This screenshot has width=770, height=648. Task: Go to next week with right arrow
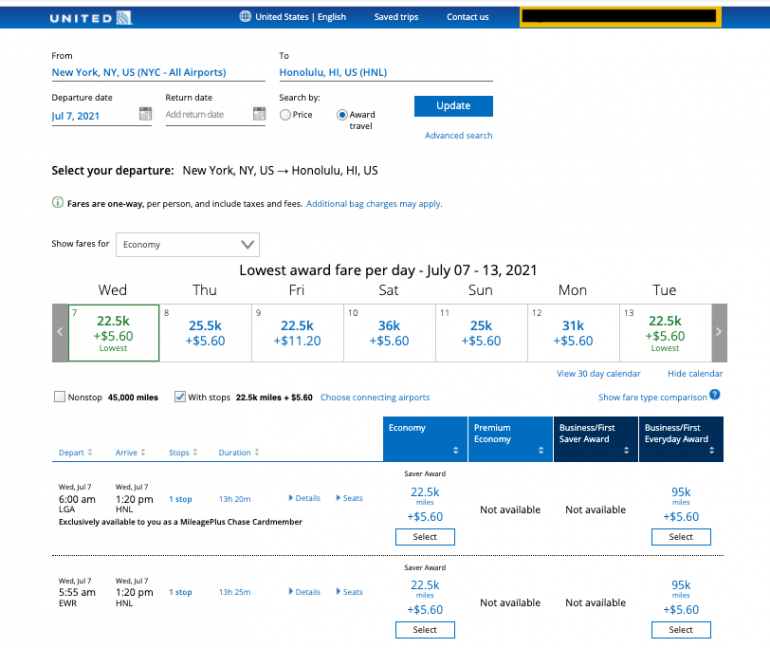(x=718, y=332)
